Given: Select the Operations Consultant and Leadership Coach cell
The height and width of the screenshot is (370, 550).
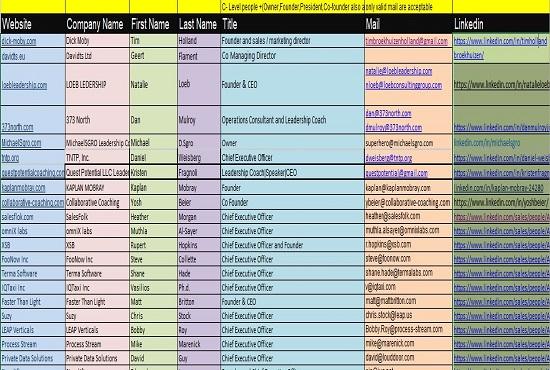Looking at the screenshot, I should click(x=293, y=120).
